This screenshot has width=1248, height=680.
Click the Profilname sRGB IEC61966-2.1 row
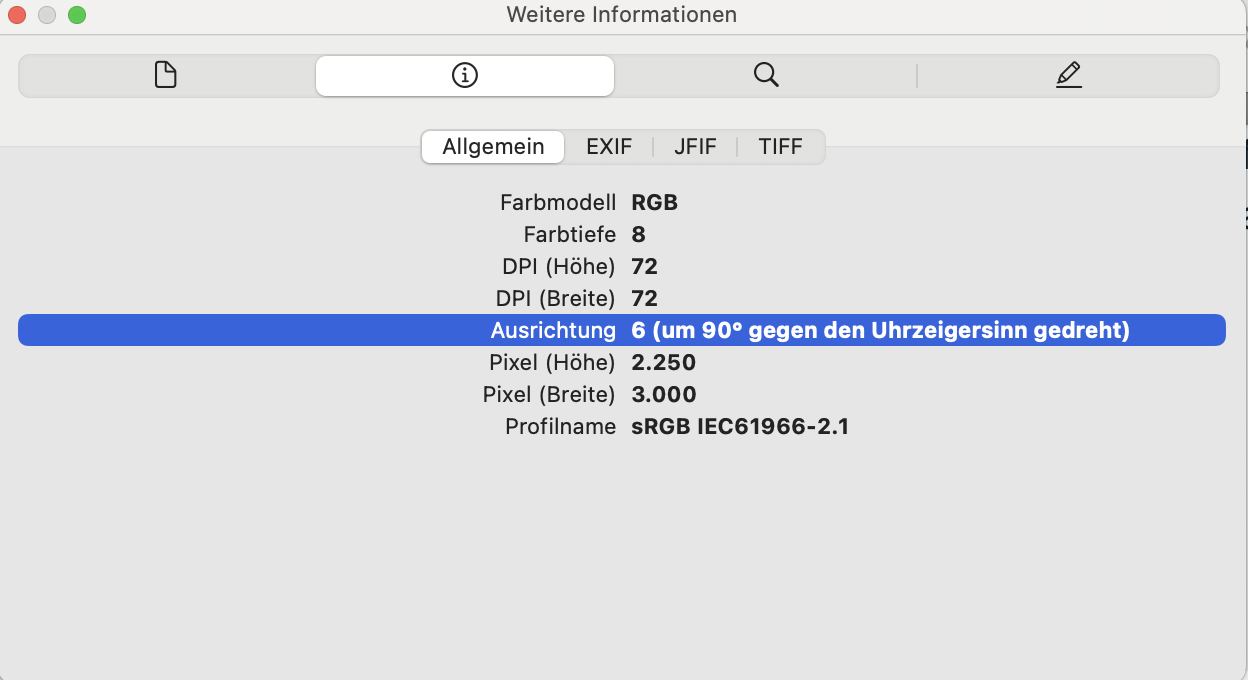click(622, 427)
